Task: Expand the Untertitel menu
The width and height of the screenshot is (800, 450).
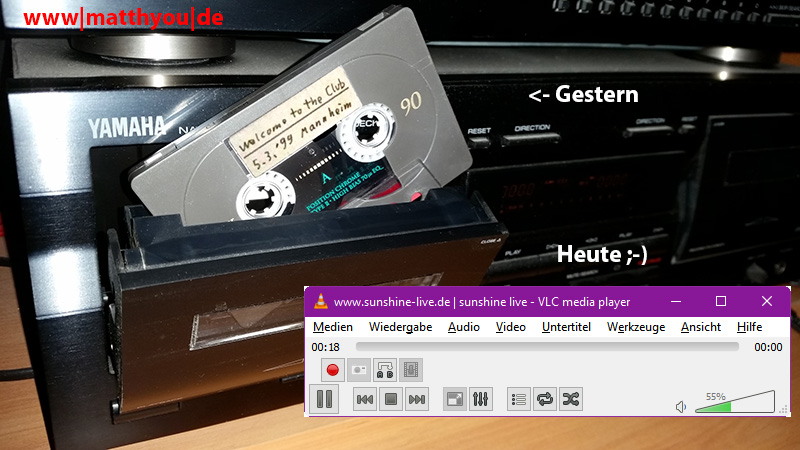Action: [x=566, y=327]
